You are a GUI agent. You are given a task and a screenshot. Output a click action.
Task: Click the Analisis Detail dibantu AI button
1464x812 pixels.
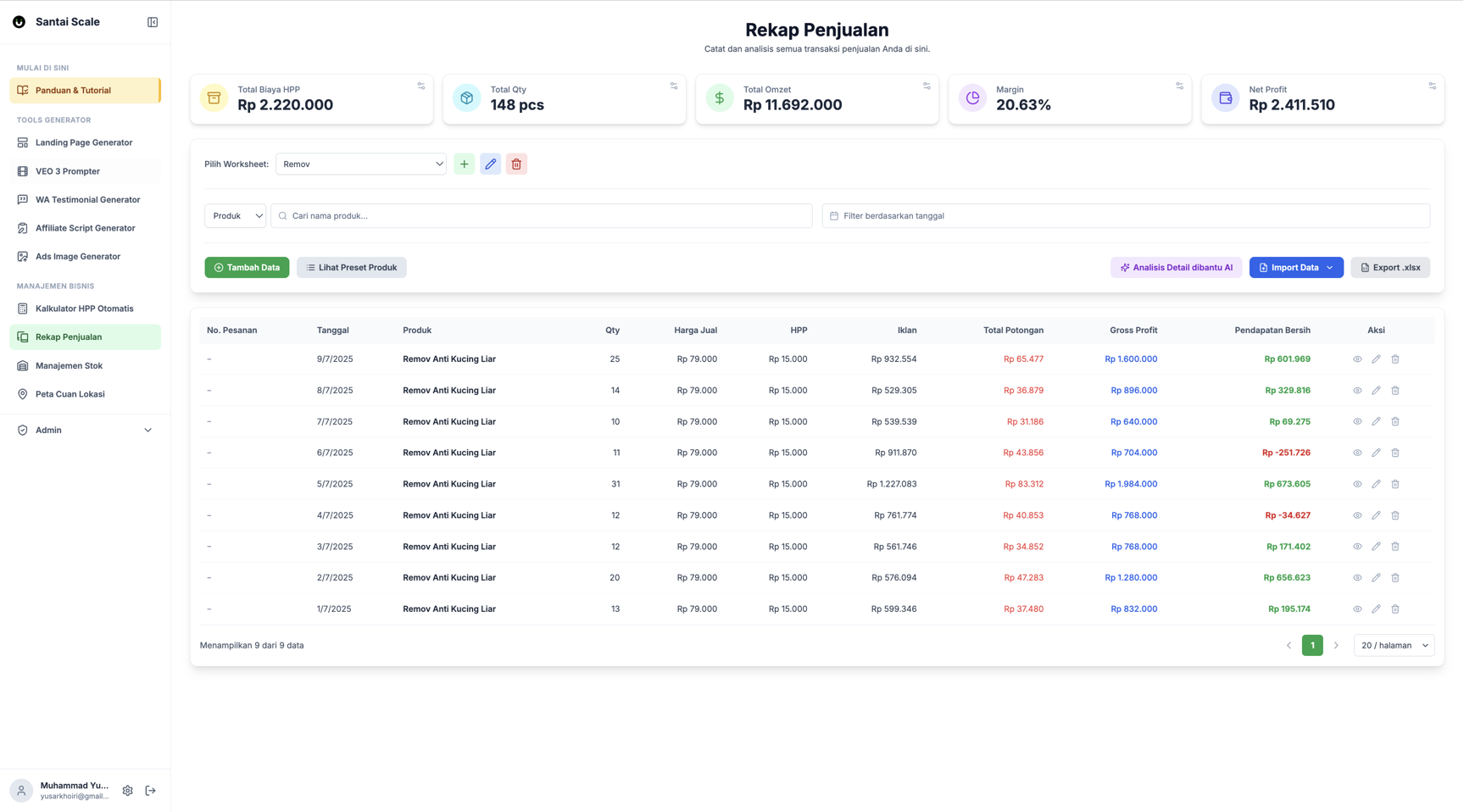pos(1176,268)
